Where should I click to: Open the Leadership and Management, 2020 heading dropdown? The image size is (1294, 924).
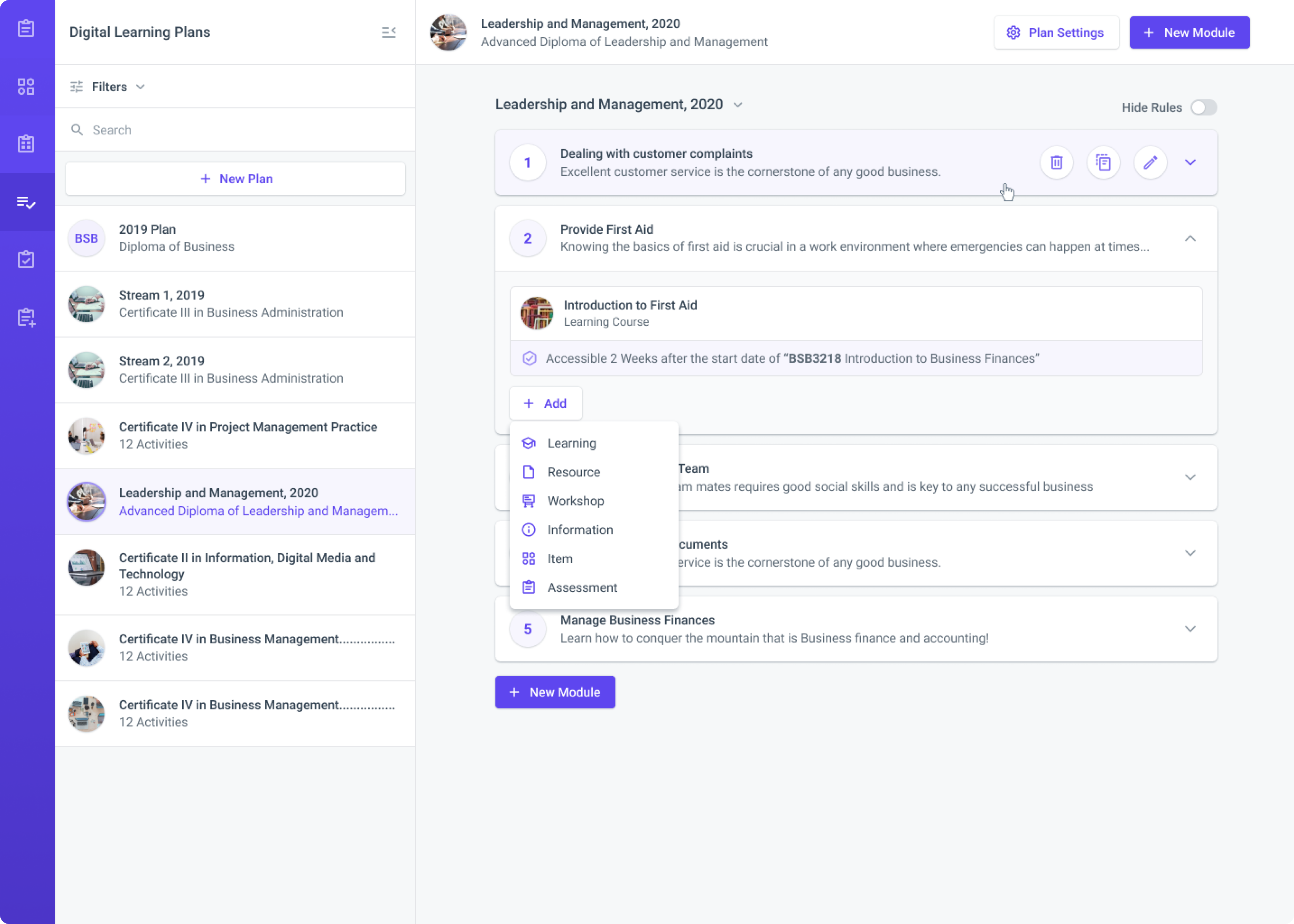pyautogui.click(x=738, y=105)
